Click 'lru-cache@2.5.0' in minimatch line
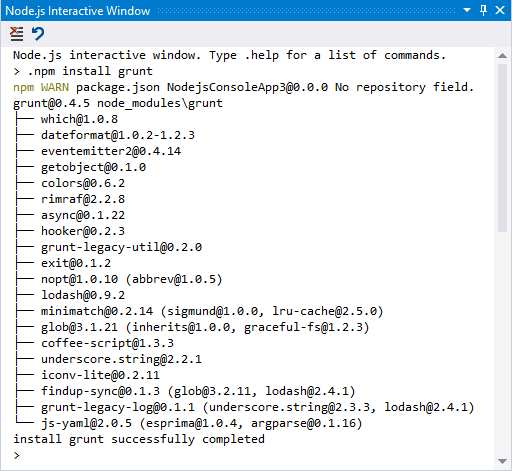 point(324,311)
